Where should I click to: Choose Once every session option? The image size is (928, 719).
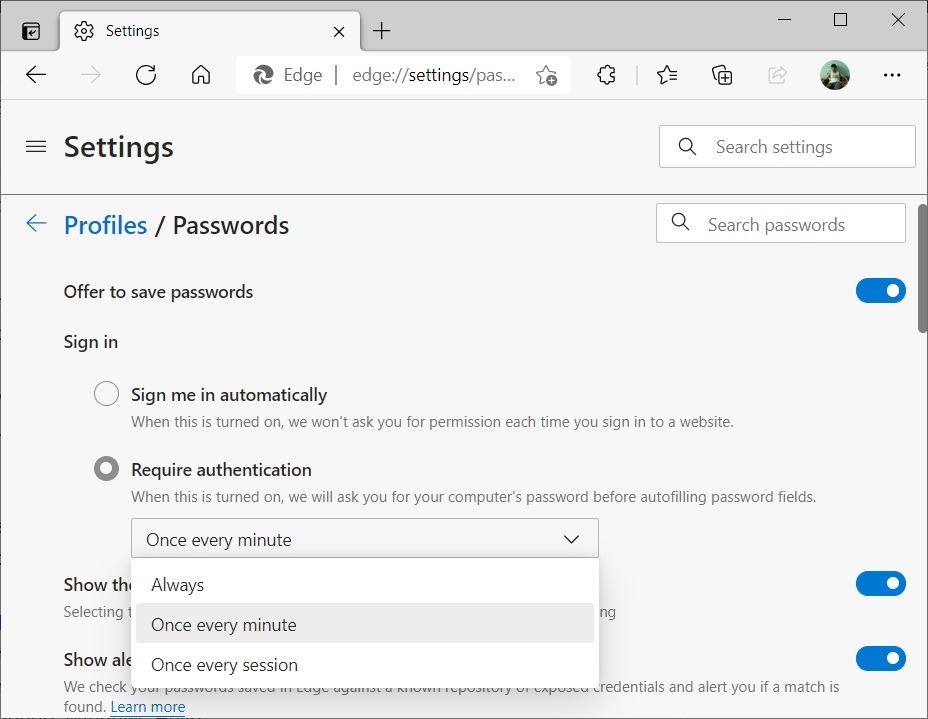[x=224, y=665]
